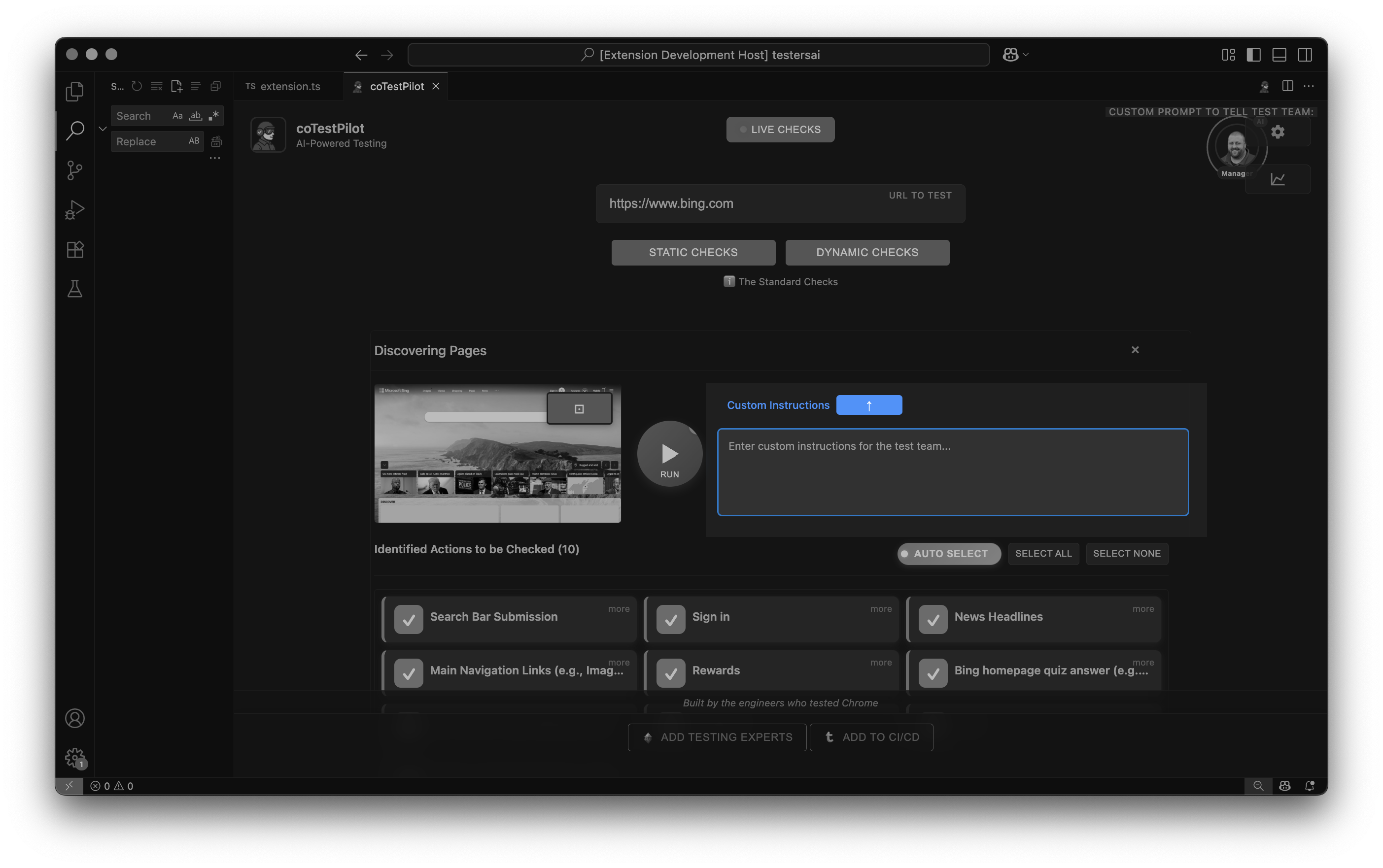The height and width of the screenshot is (868, 1383).
Task: Uncheck News Headlines checkbox
Action: (x=934, y=619)
